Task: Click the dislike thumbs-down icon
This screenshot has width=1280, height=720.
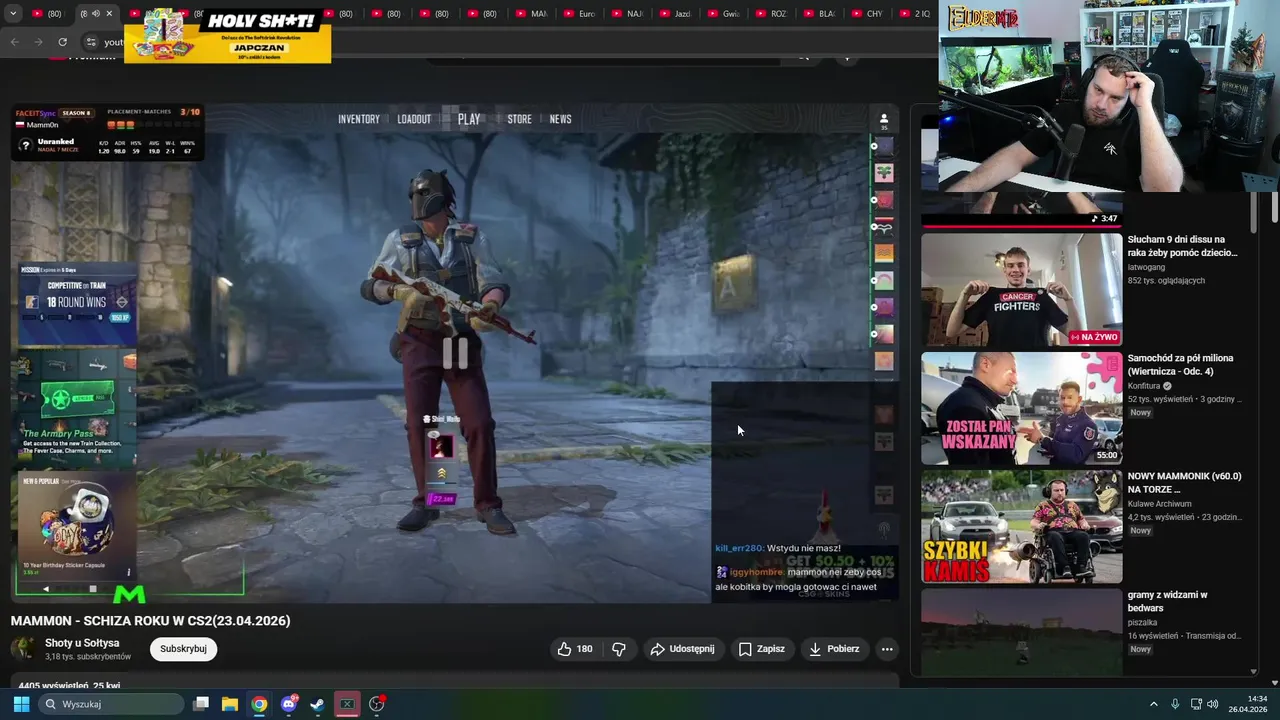Action: [619, 649]
